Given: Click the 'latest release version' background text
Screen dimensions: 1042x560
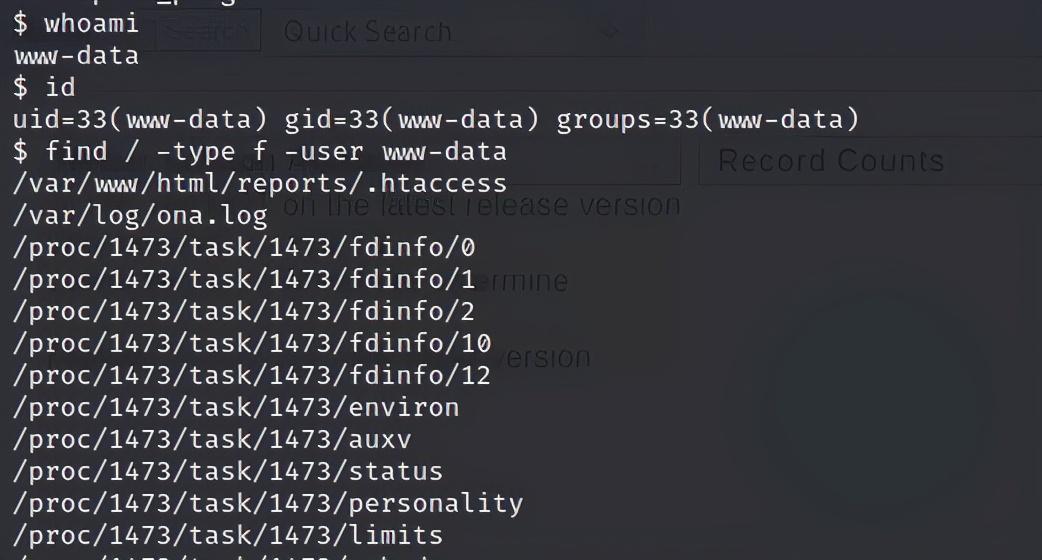Looking at the screenshot, I should click(530, 205).
